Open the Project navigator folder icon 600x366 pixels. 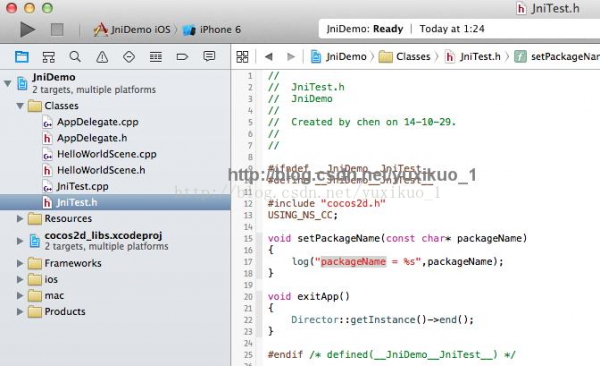click(22, 57)
